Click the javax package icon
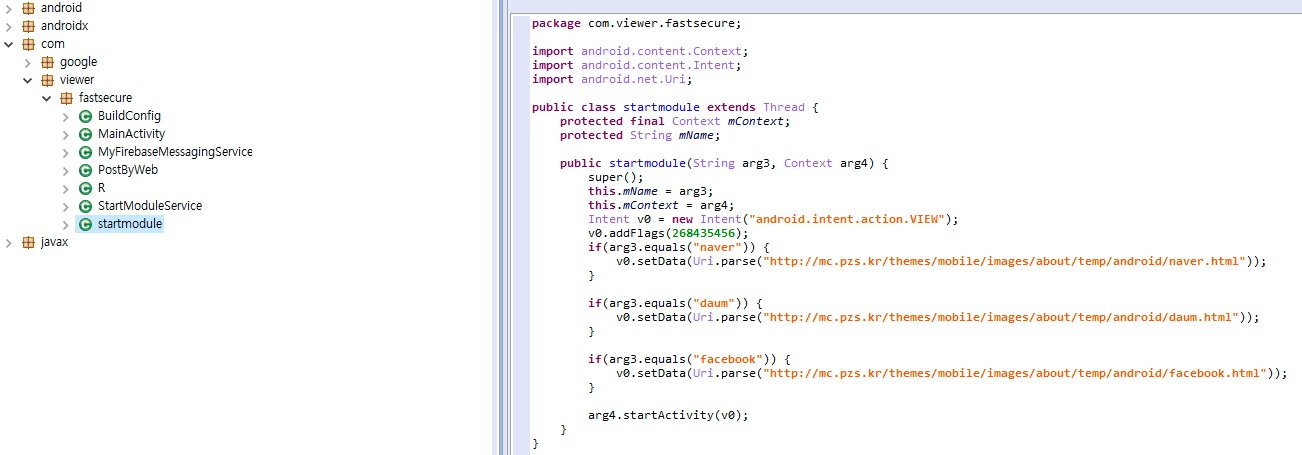Viewport: 1302px width, 455px height. coord(27,242)
